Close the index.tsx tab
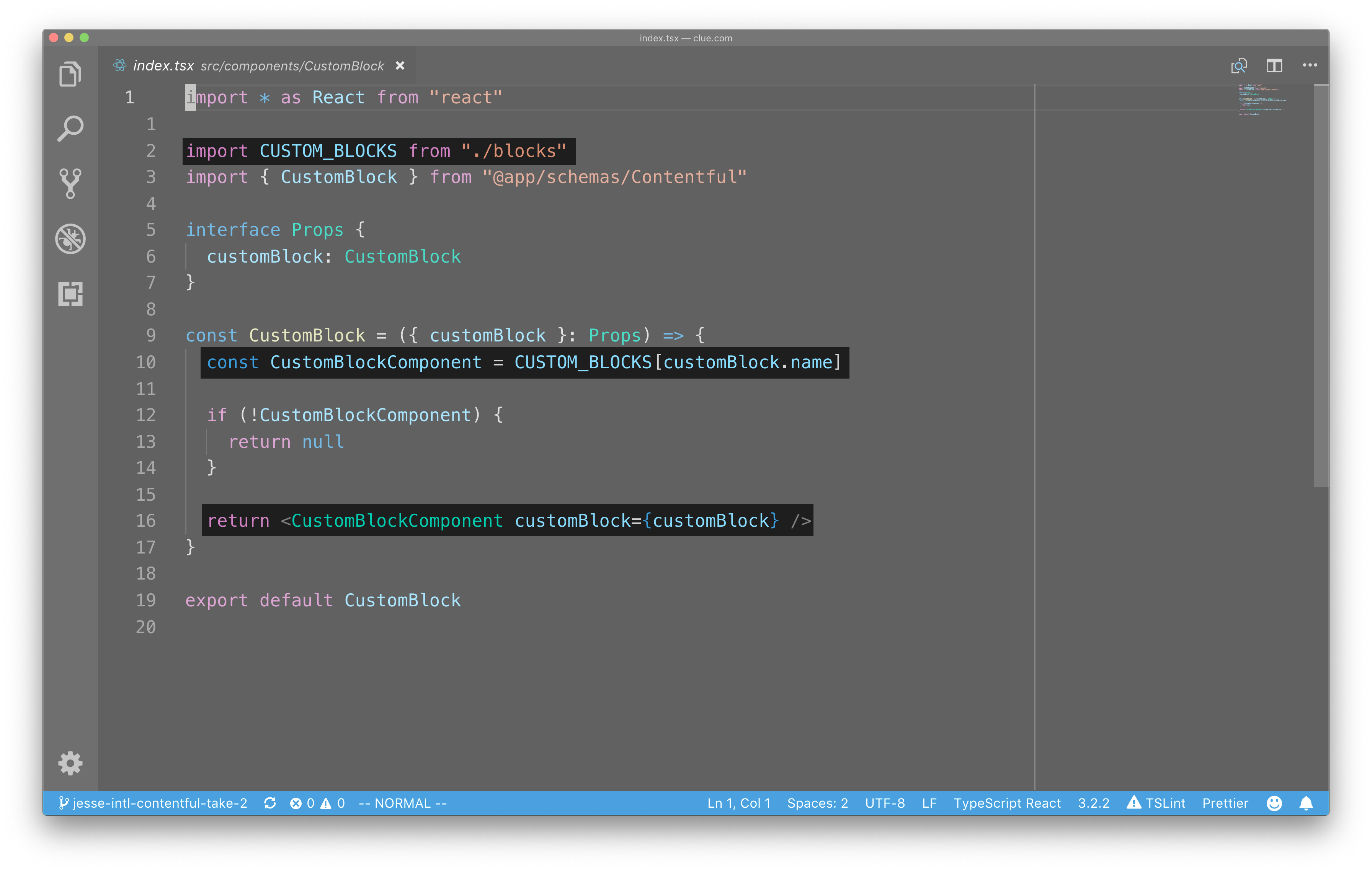The width and height of the screenshot is (1372, 872). 400,66
